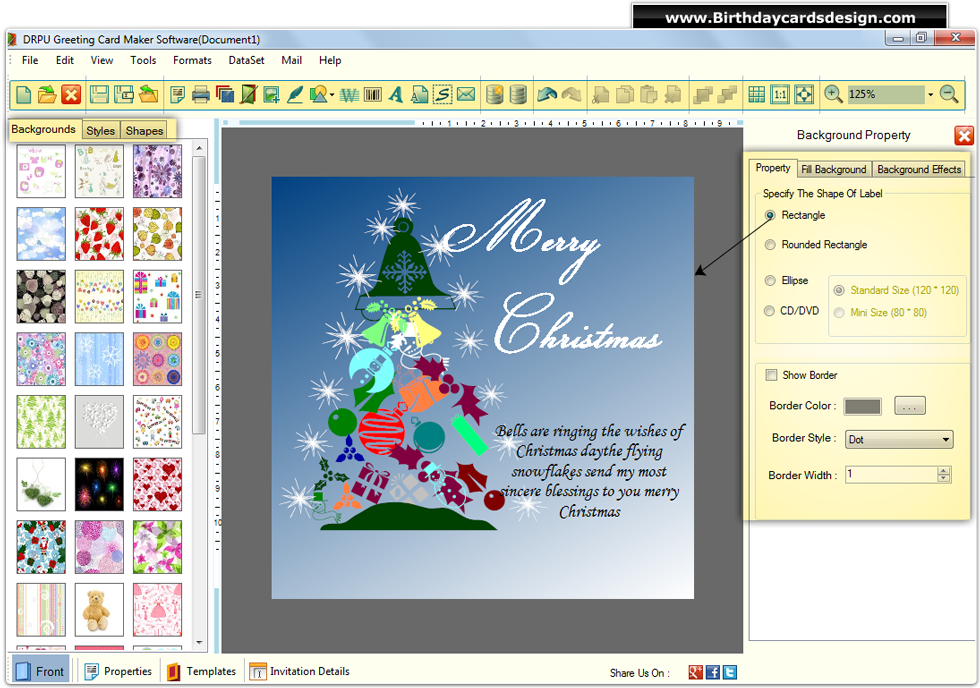This screenshot has height=688, width=980.
Task: Open the DataSet menu
Action: pyautogui.click(x=246, y=61)
